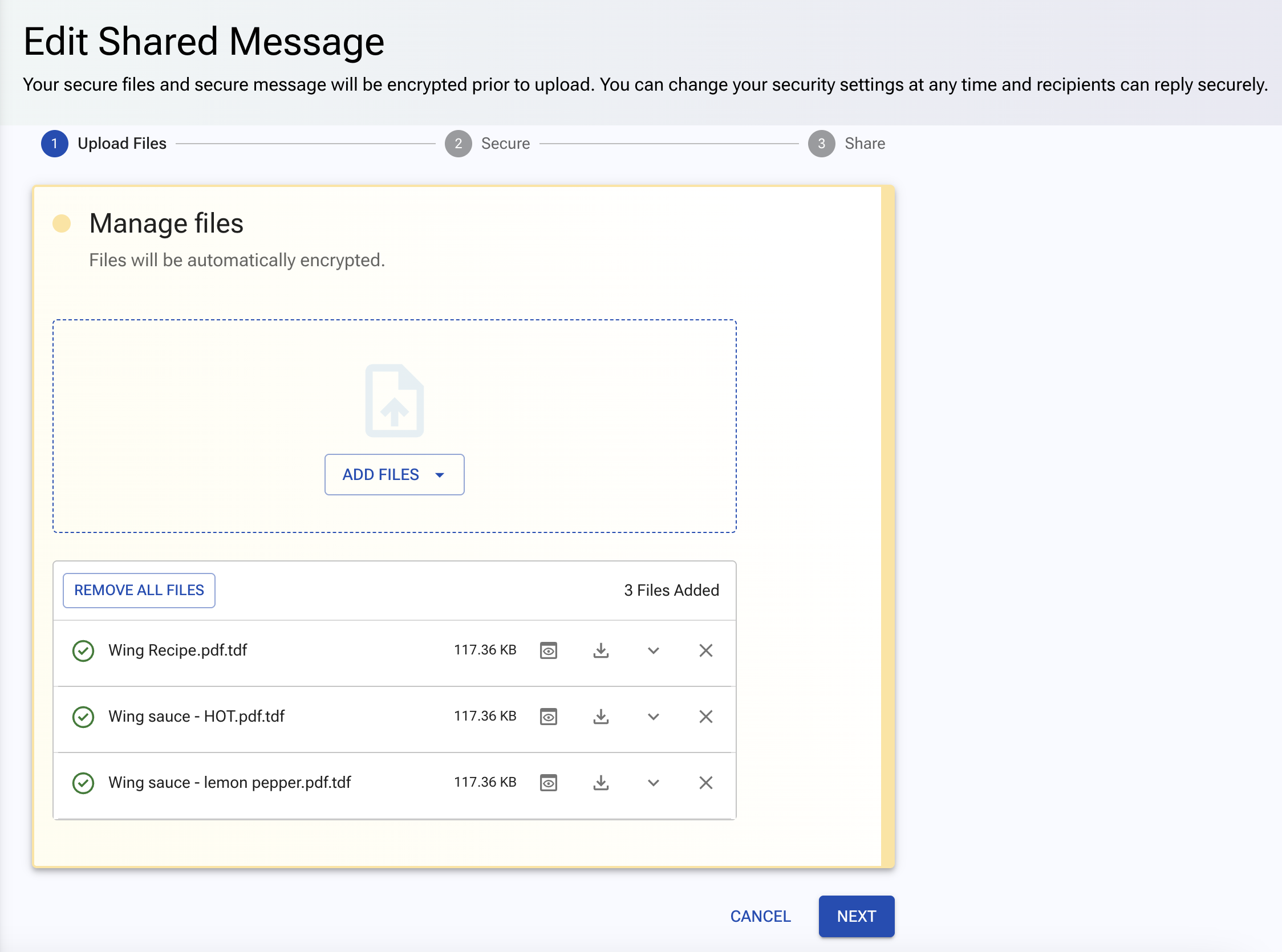The height and width of the screenshot is (952, 1282).
Task: Click the 117.36 KB size of lemon pepper file
Action: coord(485,782)
